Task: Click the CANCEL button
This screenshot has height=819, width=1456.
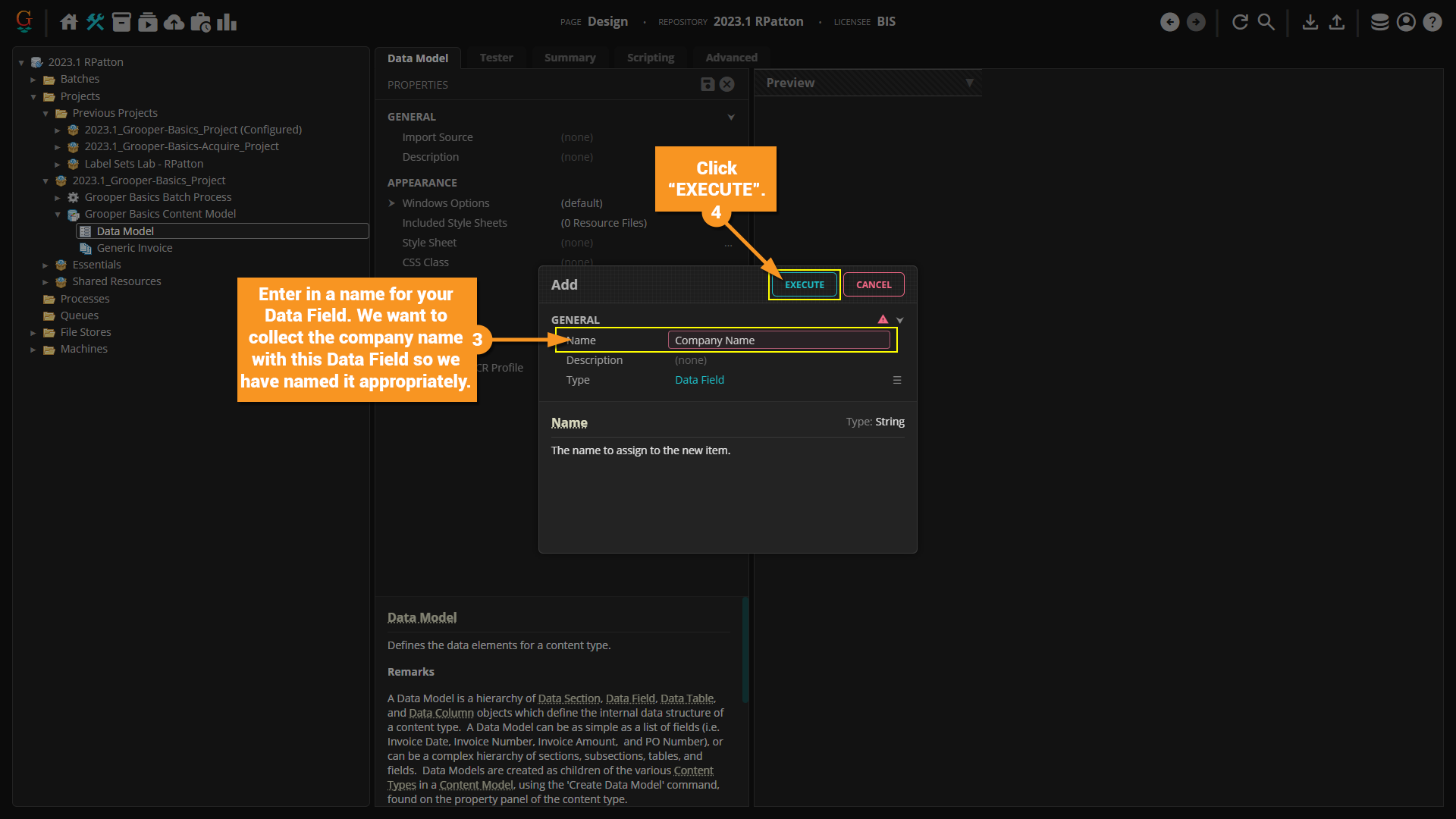Action: point(874,284)
